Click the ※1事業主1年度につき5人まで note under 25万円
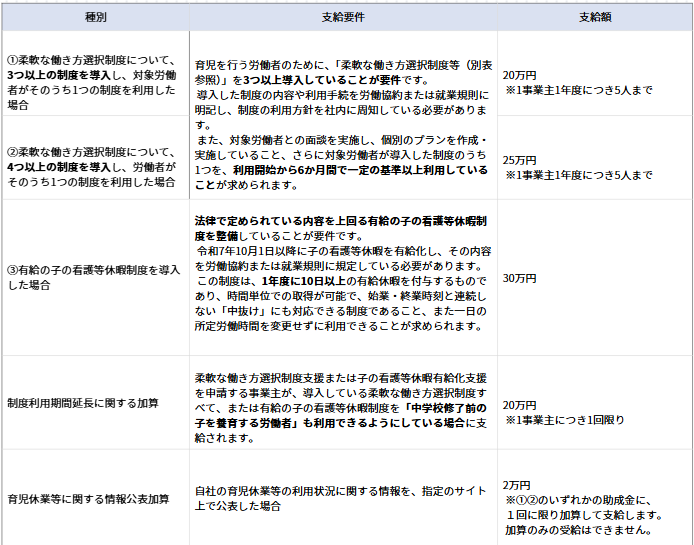Viewport: 694px width, 545px height. 578,175
